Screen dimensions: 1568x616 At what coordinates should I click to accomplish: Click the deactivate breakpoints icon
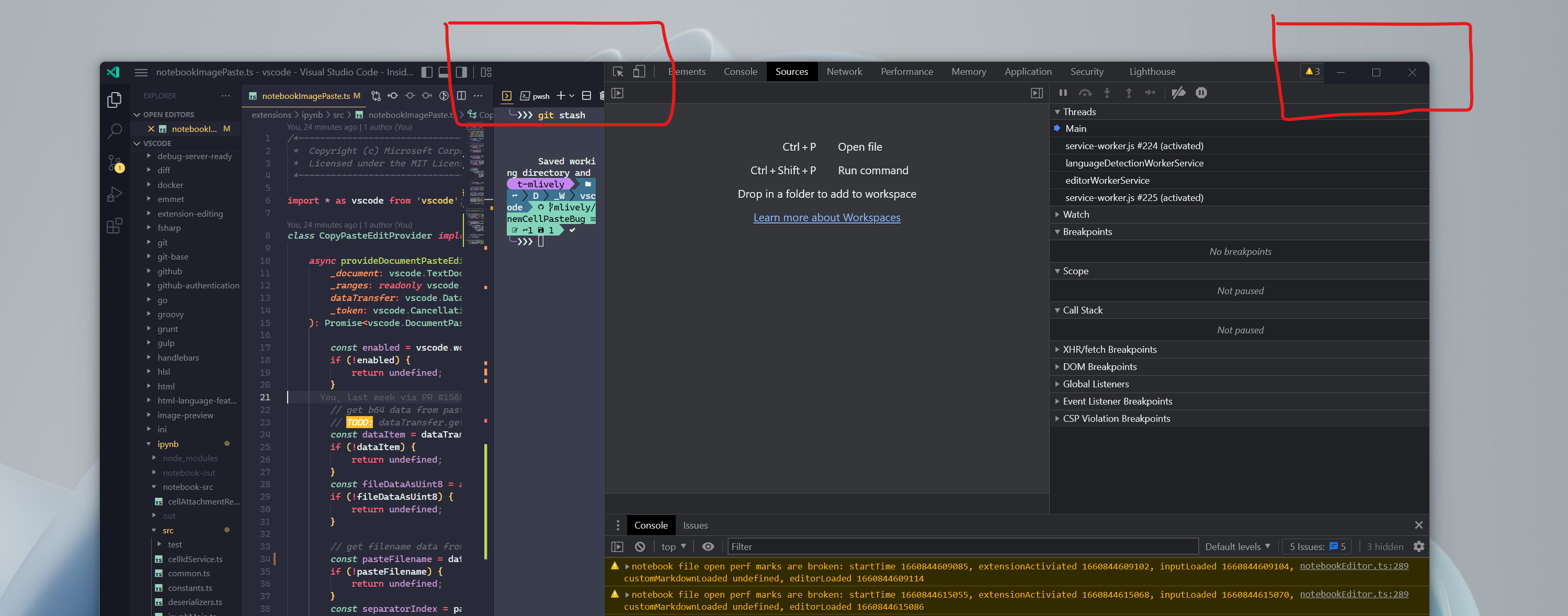[1178, 93]
